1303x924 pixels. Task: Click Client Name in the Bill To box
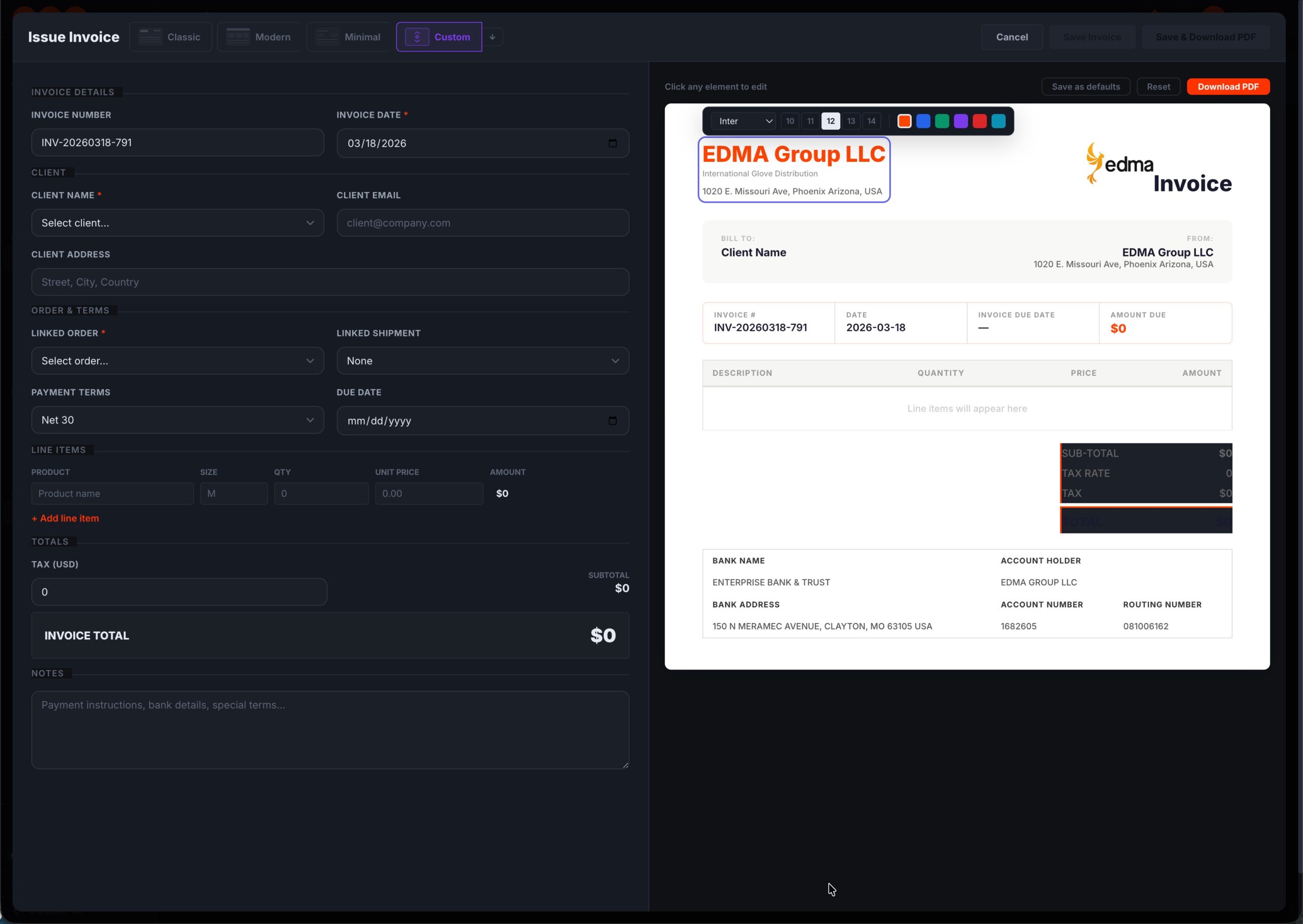click(x=754, y=253)
